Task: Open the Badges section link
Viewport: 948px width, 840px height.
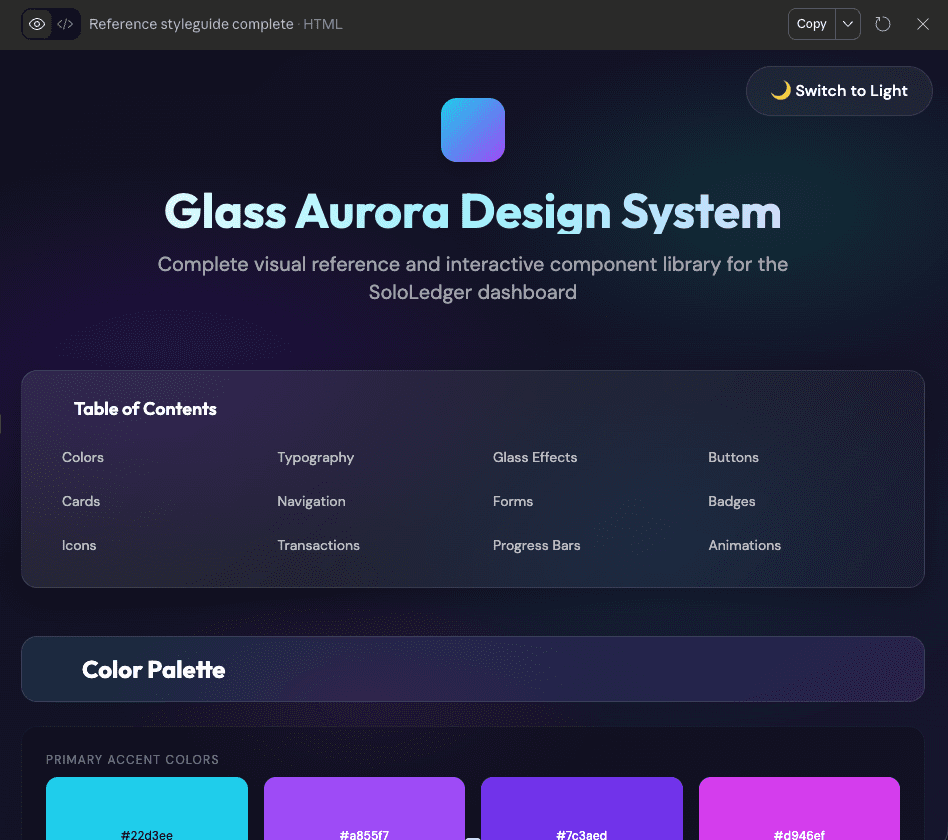Action: coord(731,501)
